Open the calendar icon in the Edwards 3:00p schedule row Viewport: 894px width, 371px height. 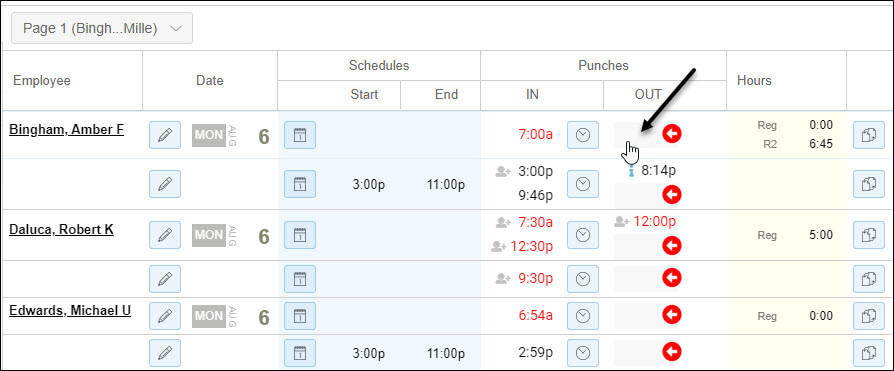[x=300, y=353]
